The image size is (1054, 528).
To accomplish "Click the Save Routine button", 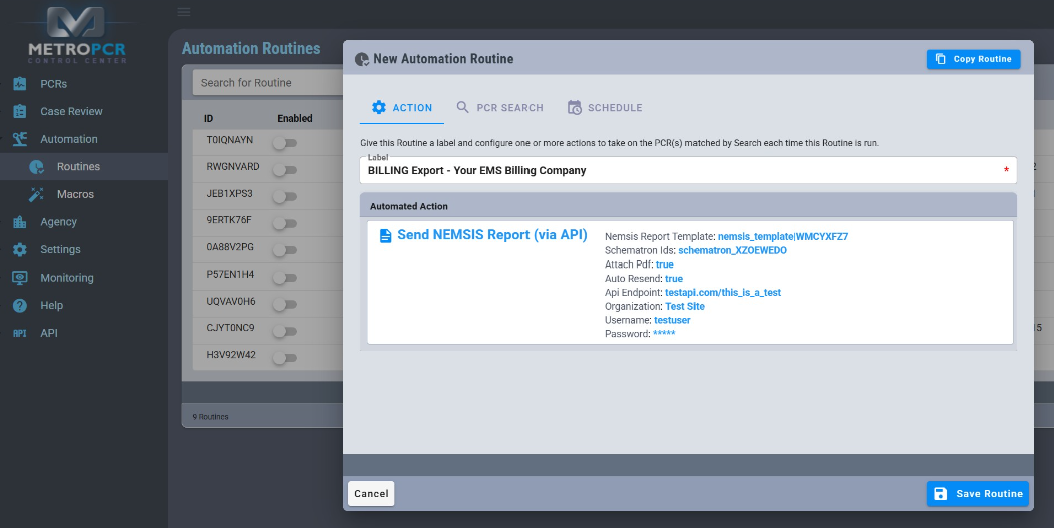I will pos(977,494).
